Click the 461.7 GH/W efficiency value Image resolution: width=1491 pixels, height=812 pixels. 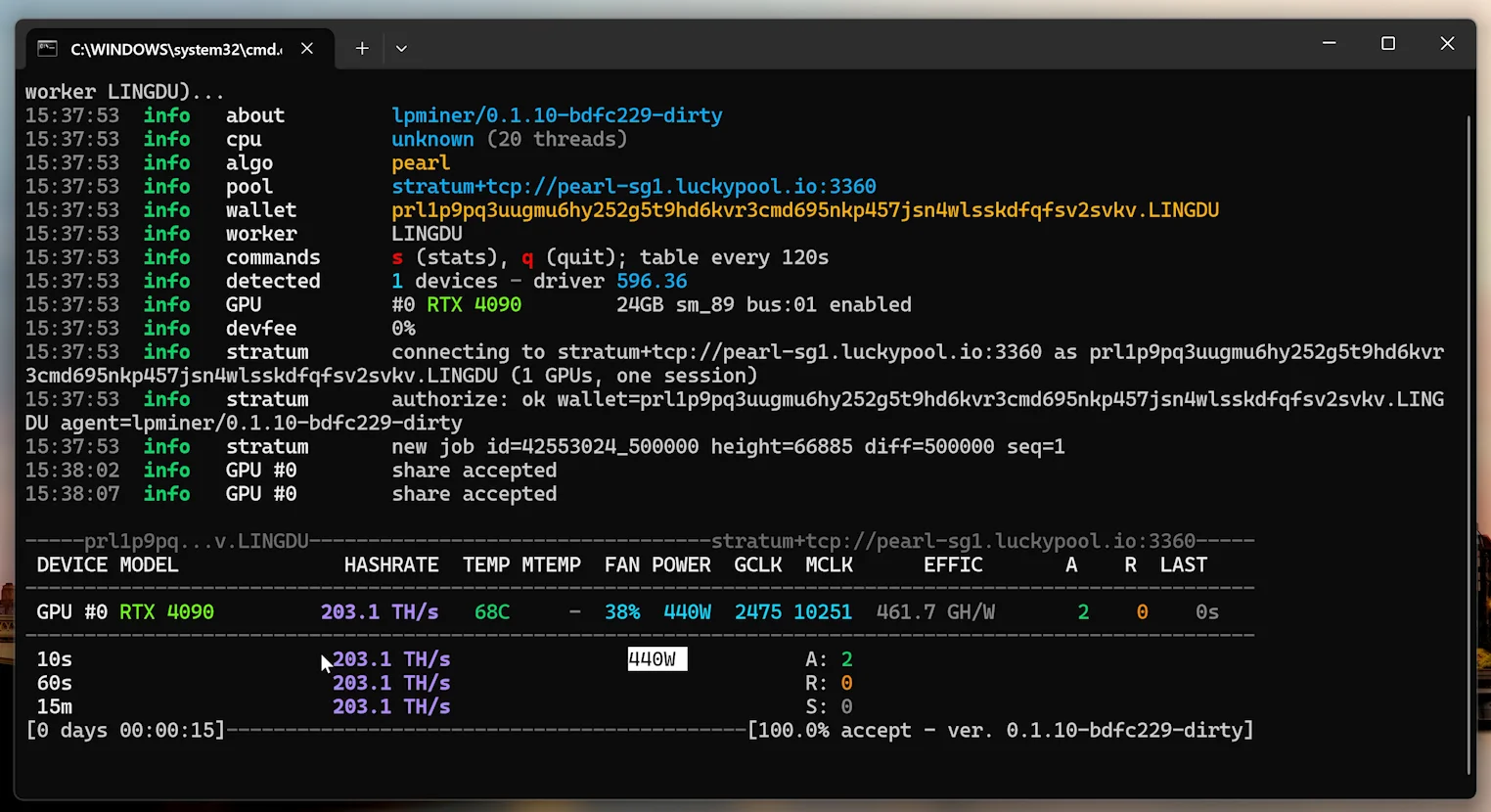point(935,612)
